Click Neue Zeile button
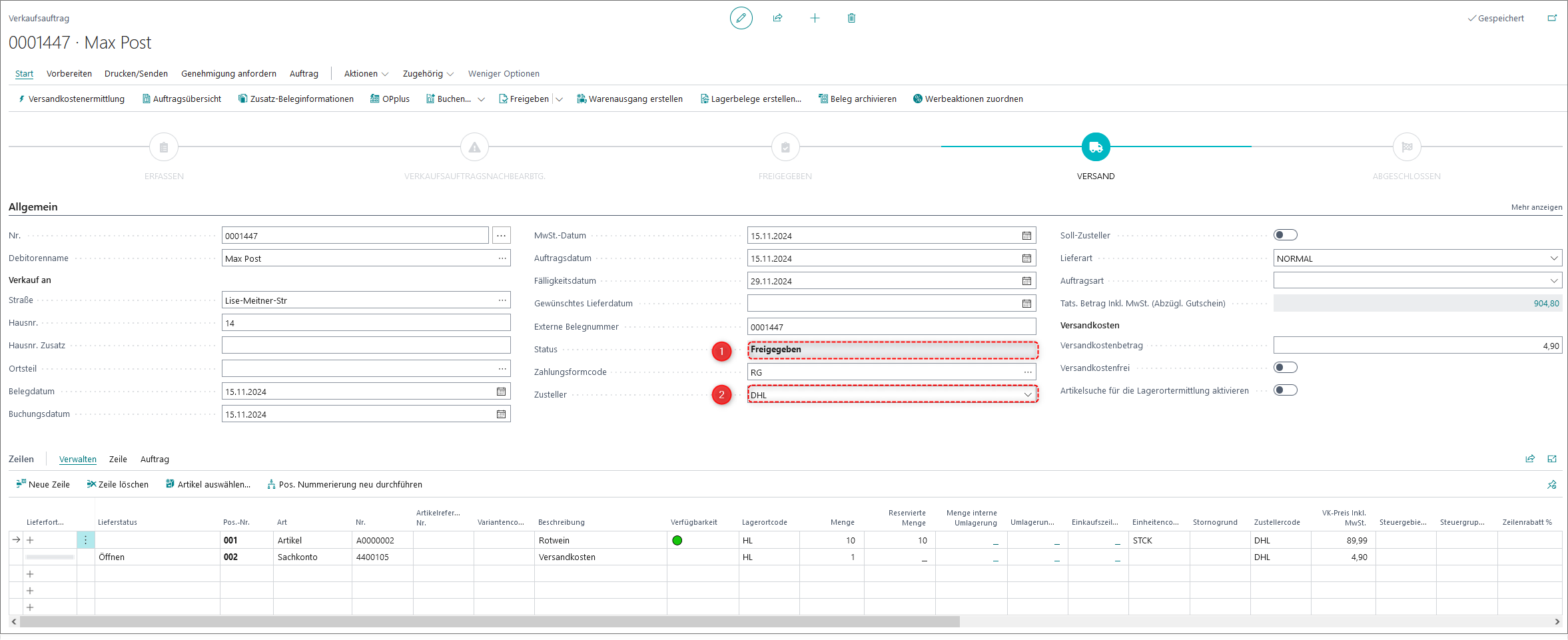 43,485
